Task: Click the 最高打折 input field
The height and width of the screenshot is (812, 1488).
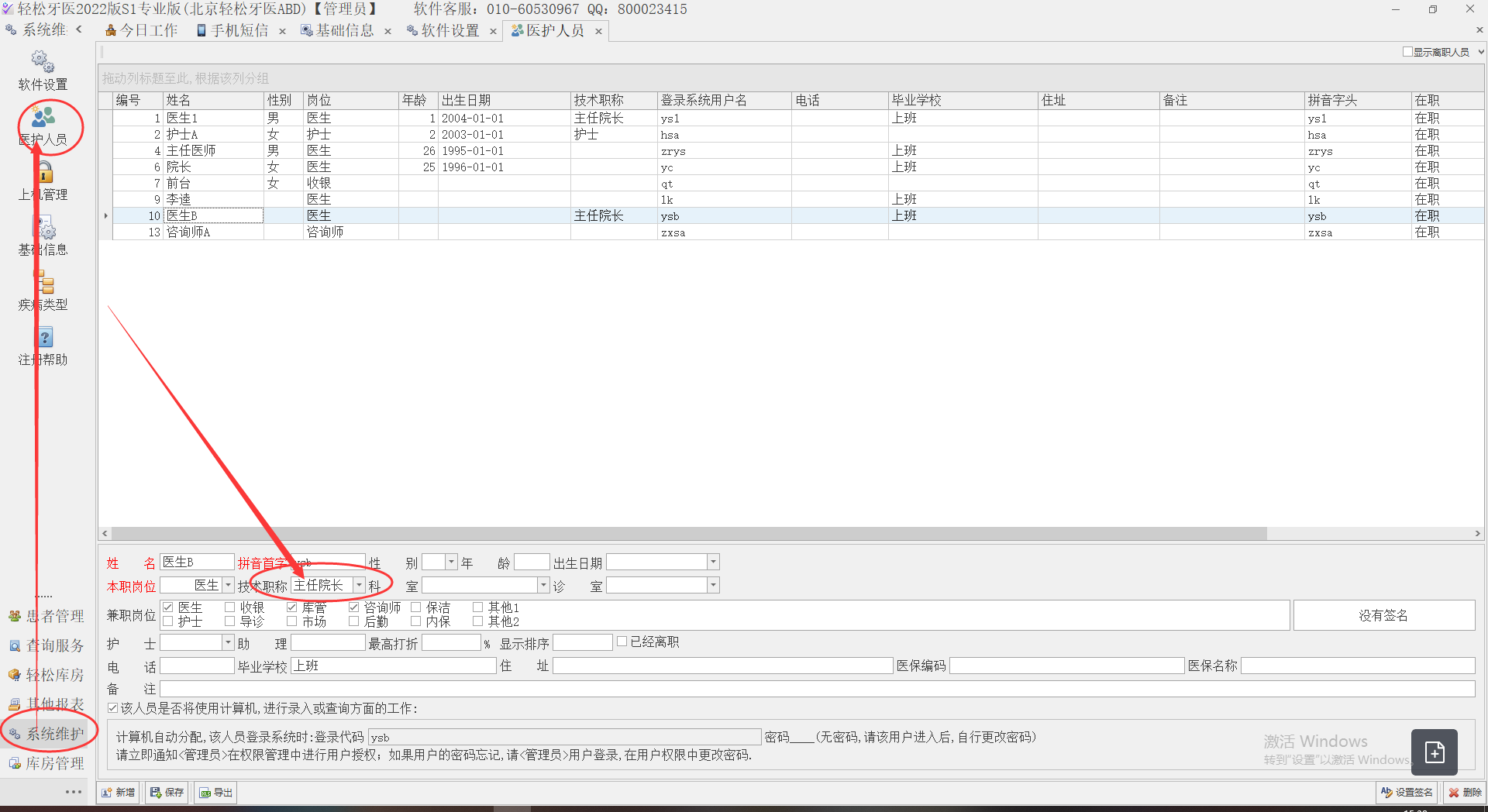Action: point(452,642)
